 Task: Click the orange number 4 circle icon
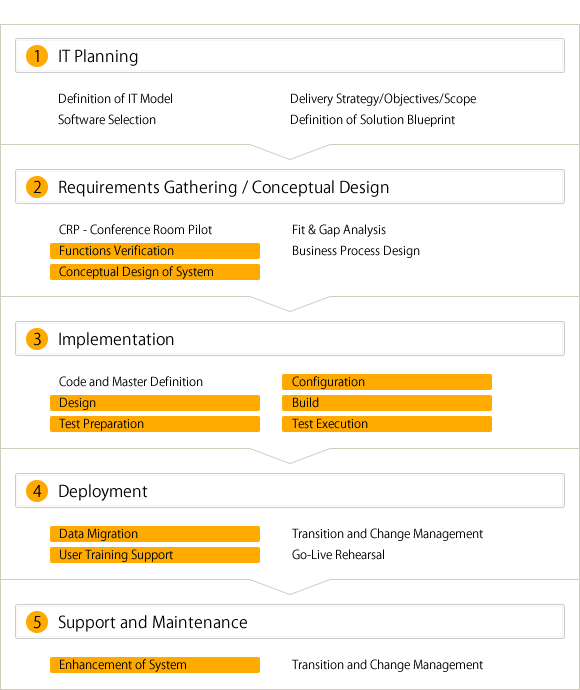coord(37,491)
